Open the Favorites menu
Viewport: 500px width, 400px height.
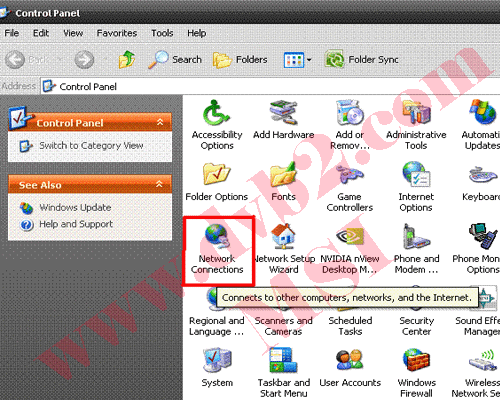pyautogui.click(x=117, y=33)
